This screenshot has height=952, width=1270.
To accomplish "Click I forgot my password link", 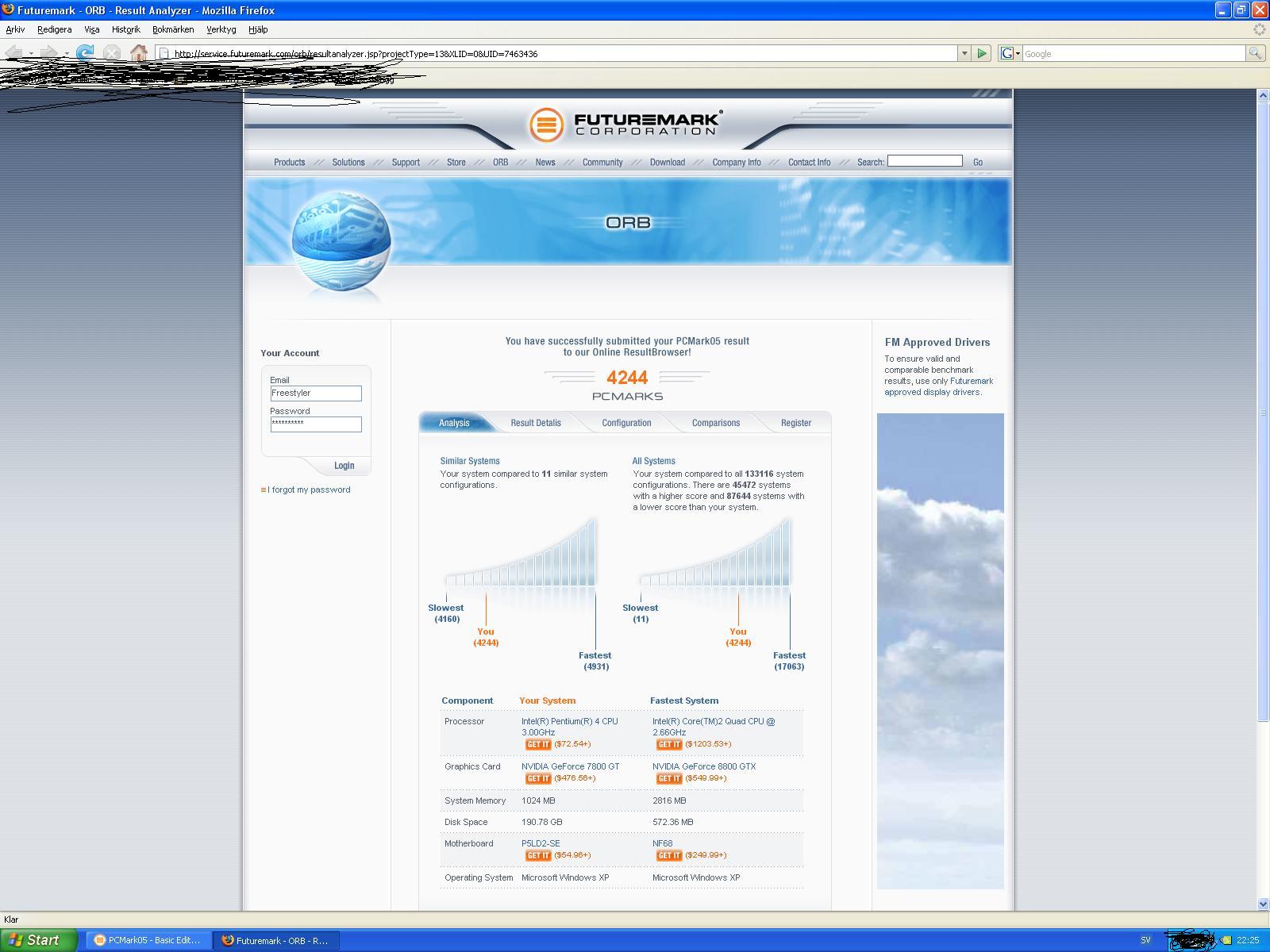I will [309, 489].
